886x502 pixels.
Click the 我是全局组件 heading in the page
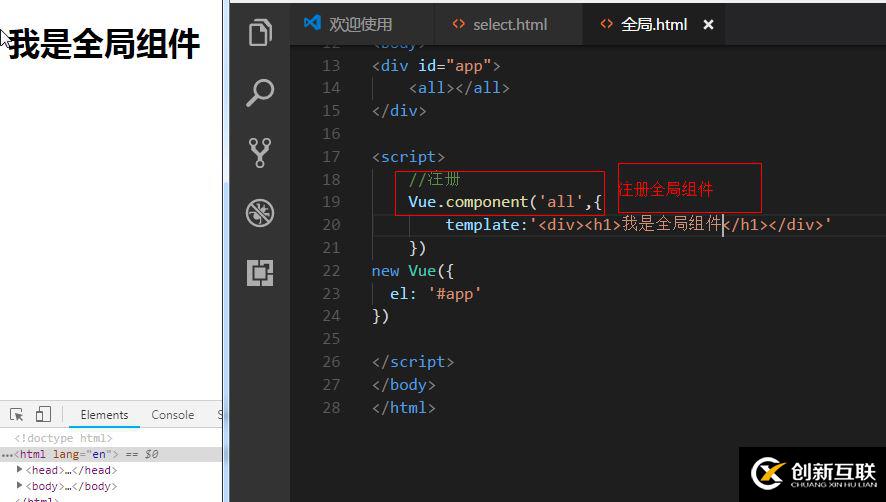(104, 44)
